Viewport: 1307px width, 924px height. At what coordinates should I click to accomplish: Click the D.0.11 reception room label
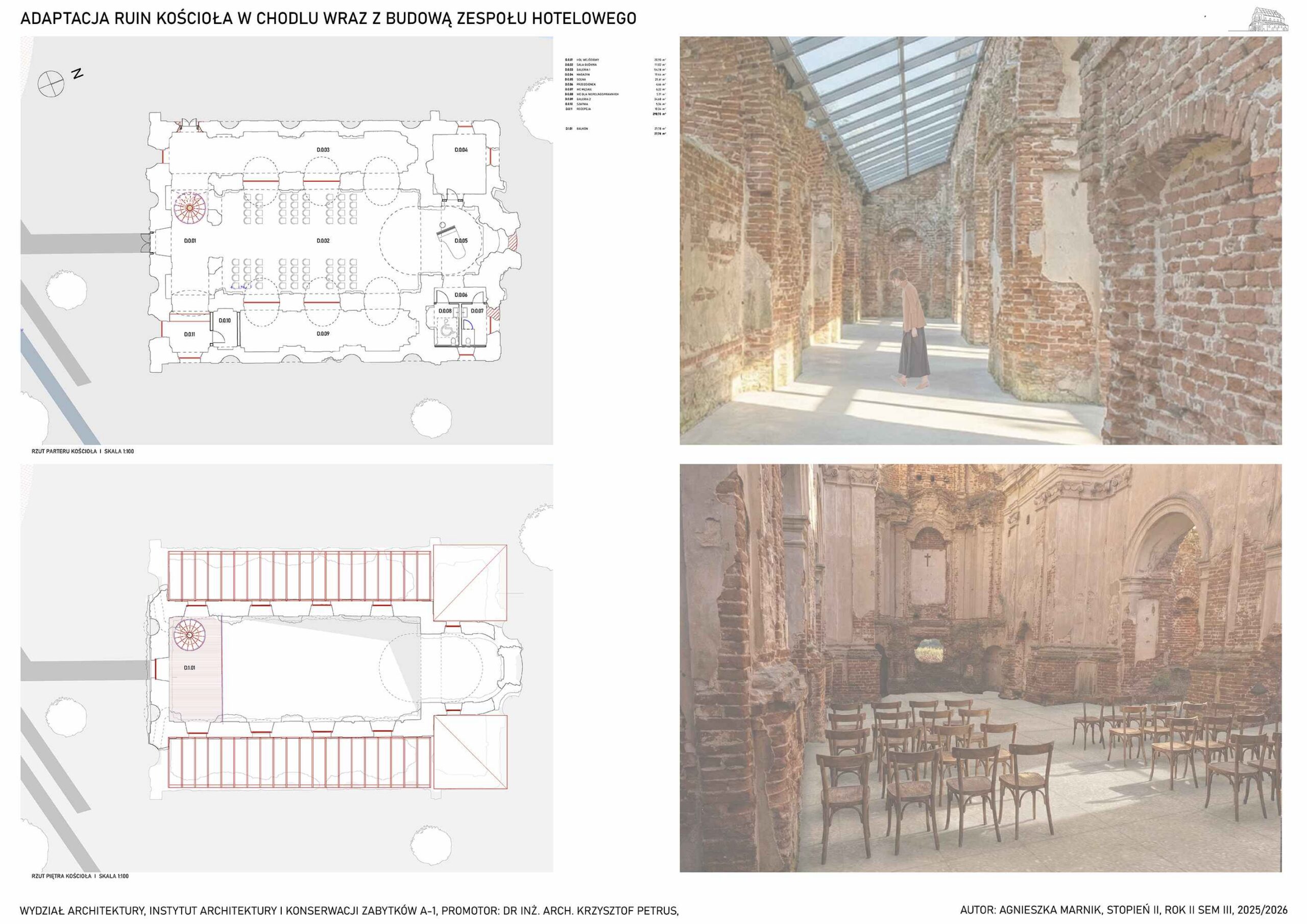click(189, 334)
